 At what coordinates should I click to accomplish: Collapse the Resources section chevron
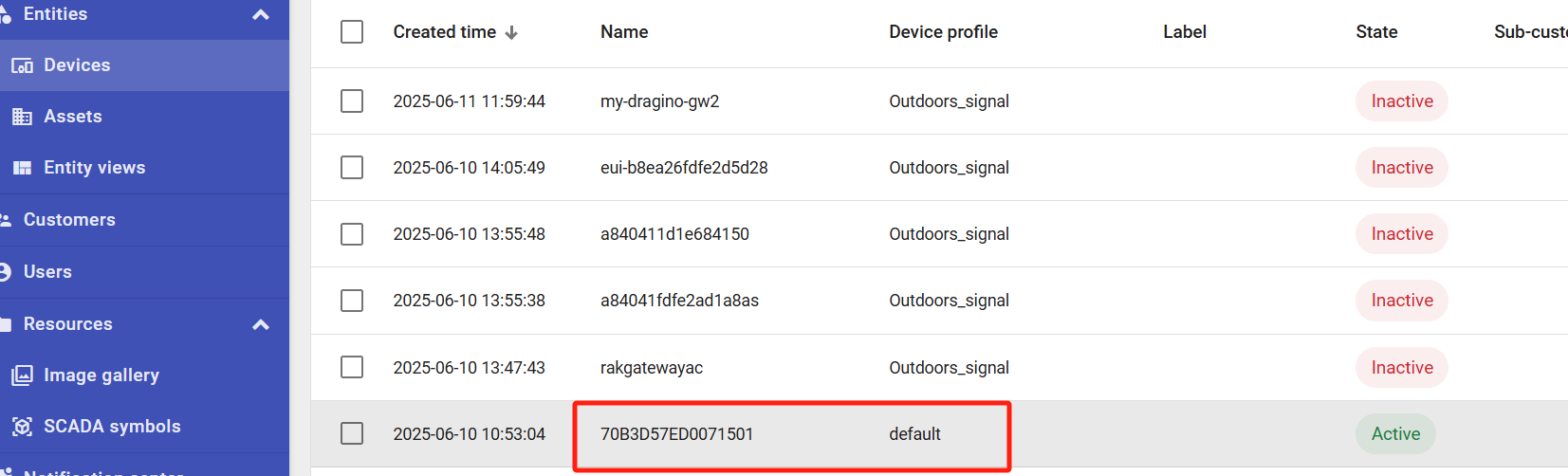(261, 324)
